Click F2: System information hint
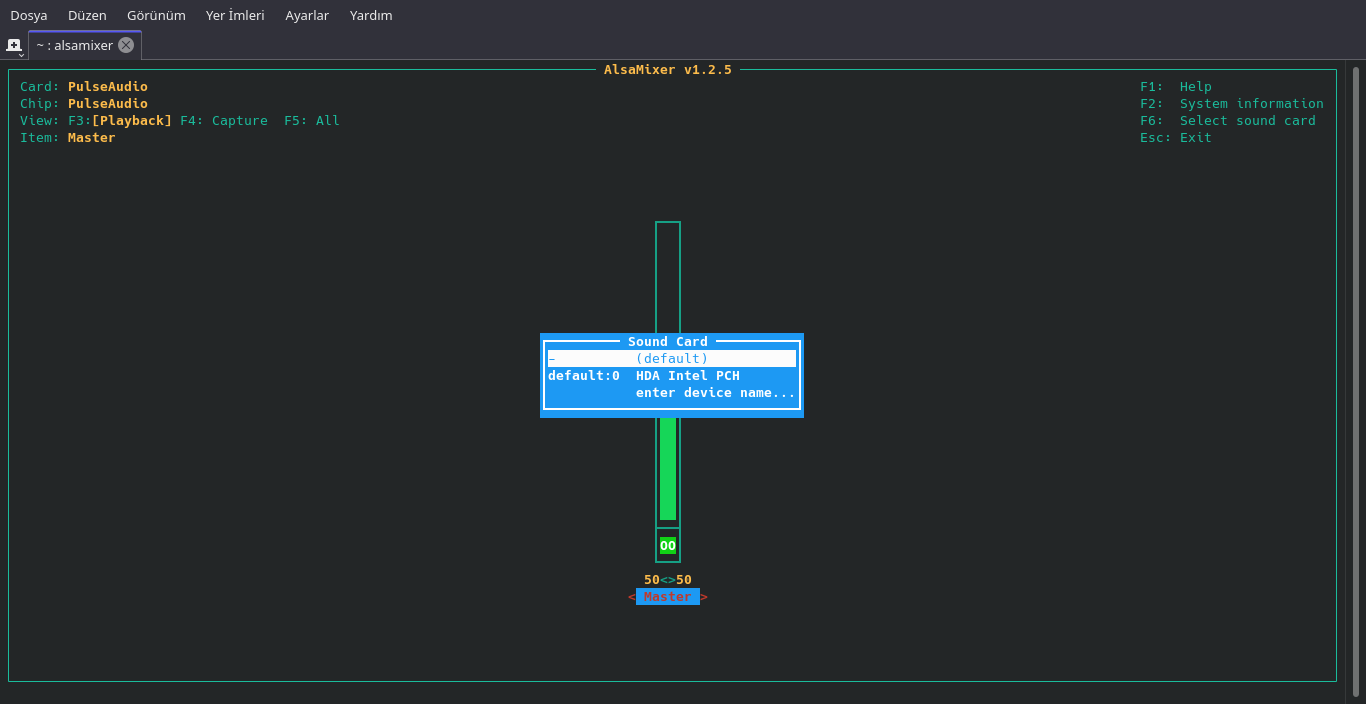 tap(1232, 103)
